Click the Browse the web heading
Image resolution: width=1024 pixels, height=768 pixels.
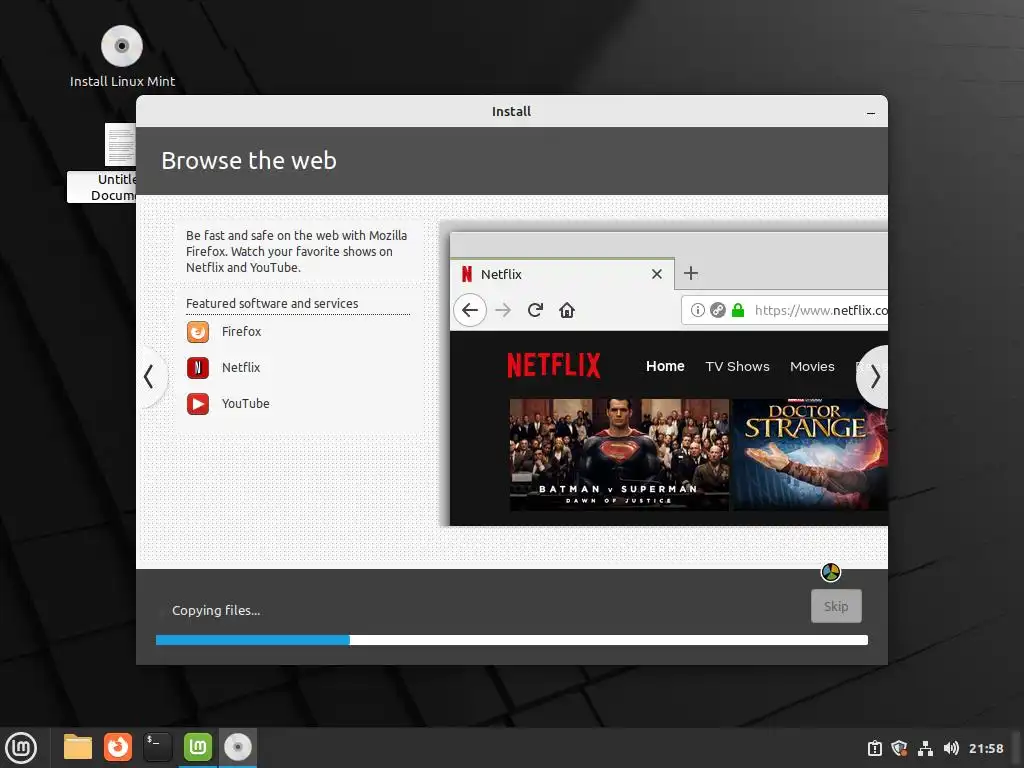click(x=249, y=161)
